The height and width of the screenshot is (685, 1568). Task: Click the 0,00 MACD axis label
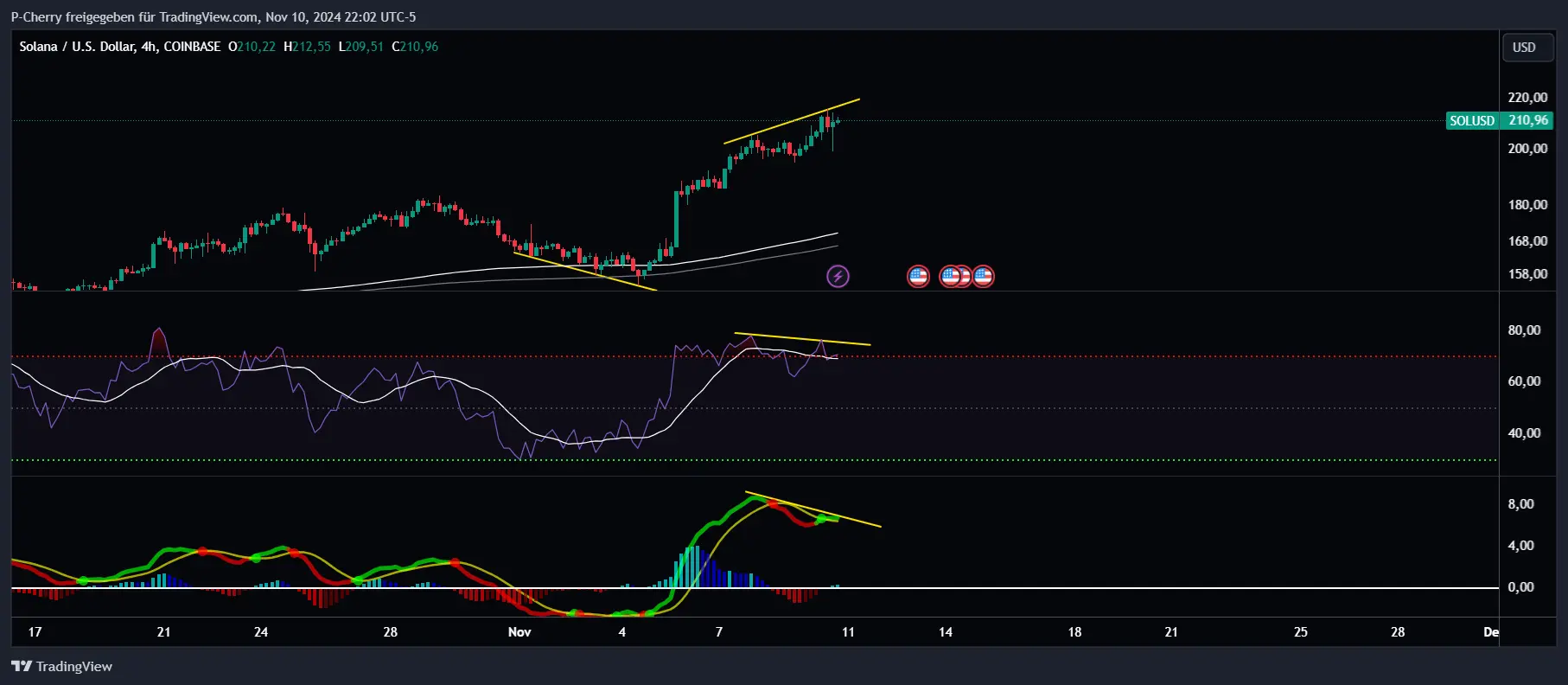coord(1520,587)
